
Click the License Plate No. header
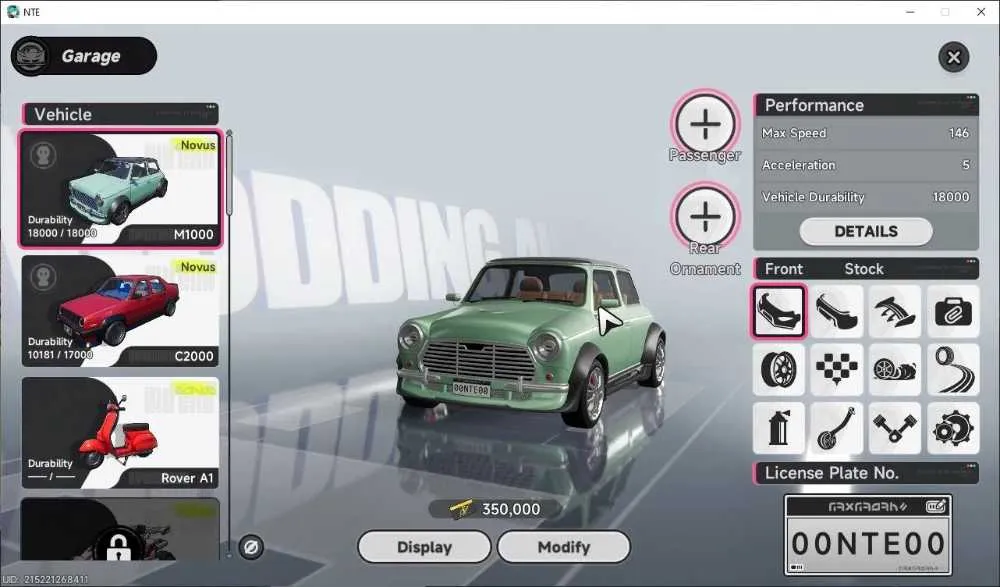866,473
